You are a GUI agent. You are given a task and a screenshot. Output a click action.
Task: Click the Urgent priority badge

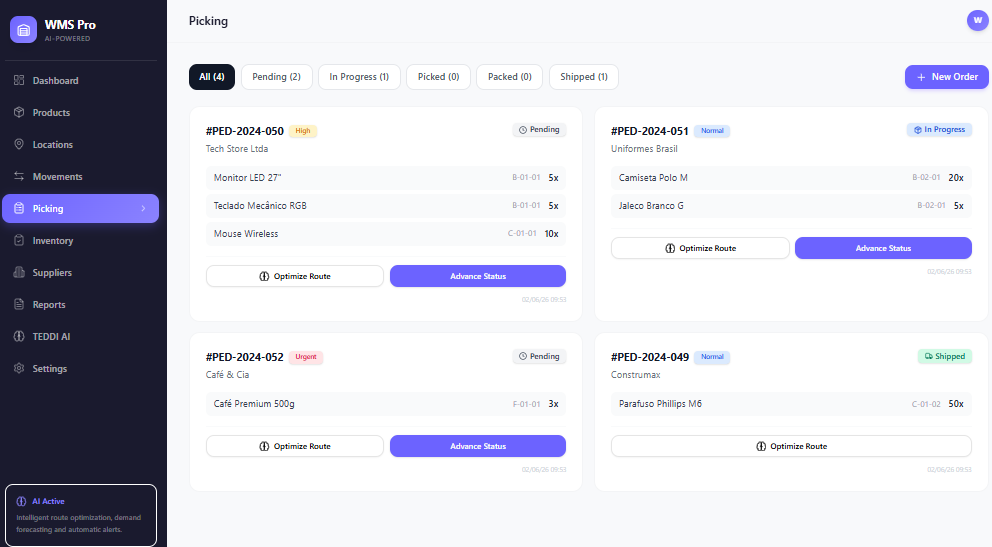[x=306, y=357]
